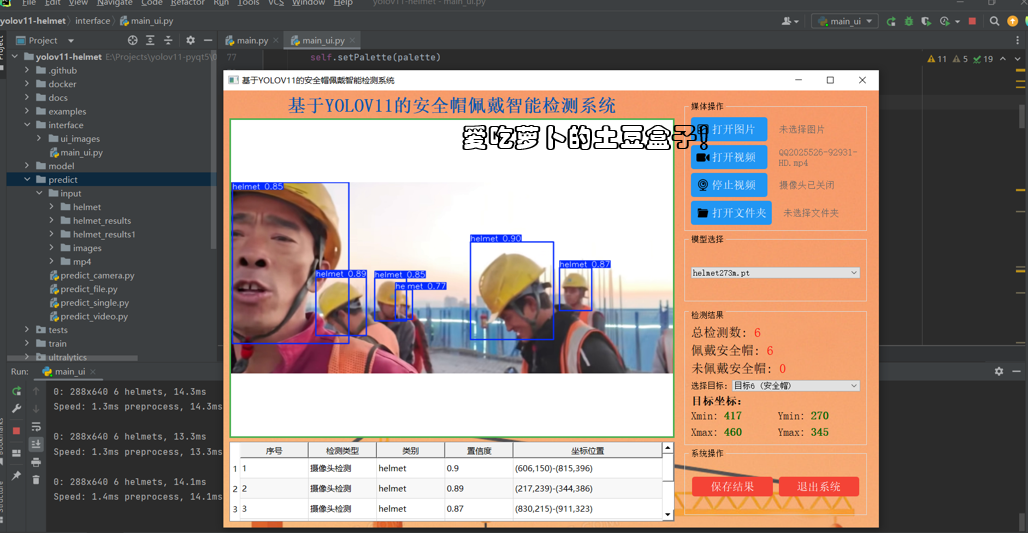This screenshot has height=534, width=1031.
Task: Pin the Run tab with pin icon
Action: 16,475
